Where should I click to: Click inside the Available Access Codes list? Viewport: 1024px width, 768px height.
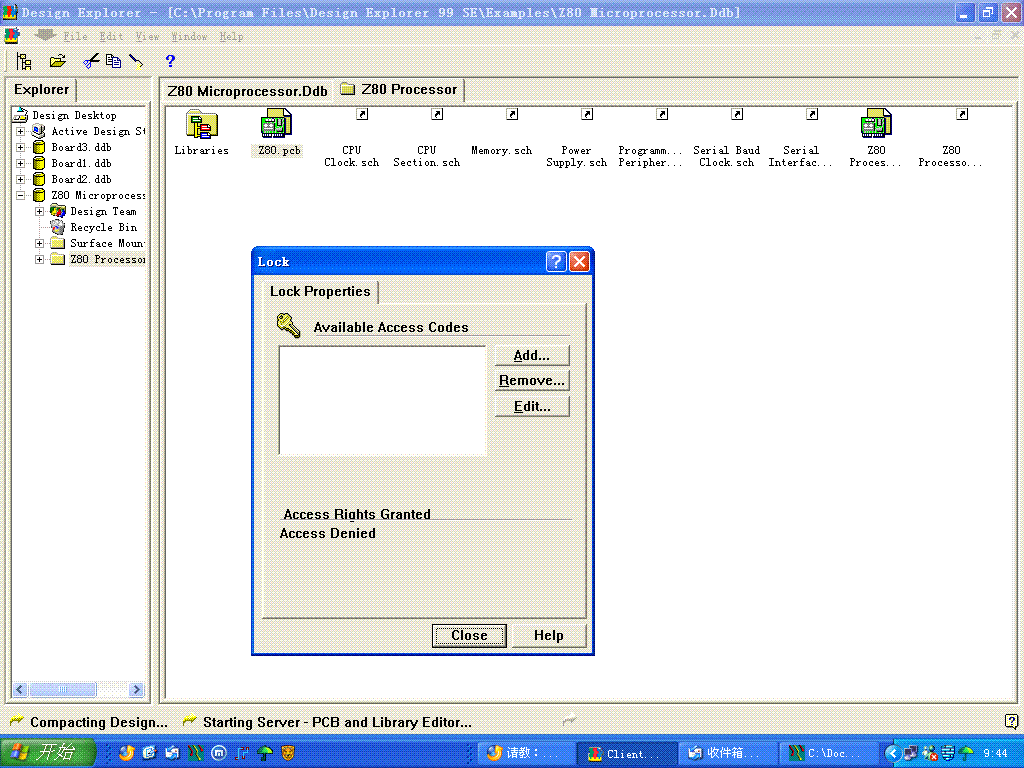(382, 400)
